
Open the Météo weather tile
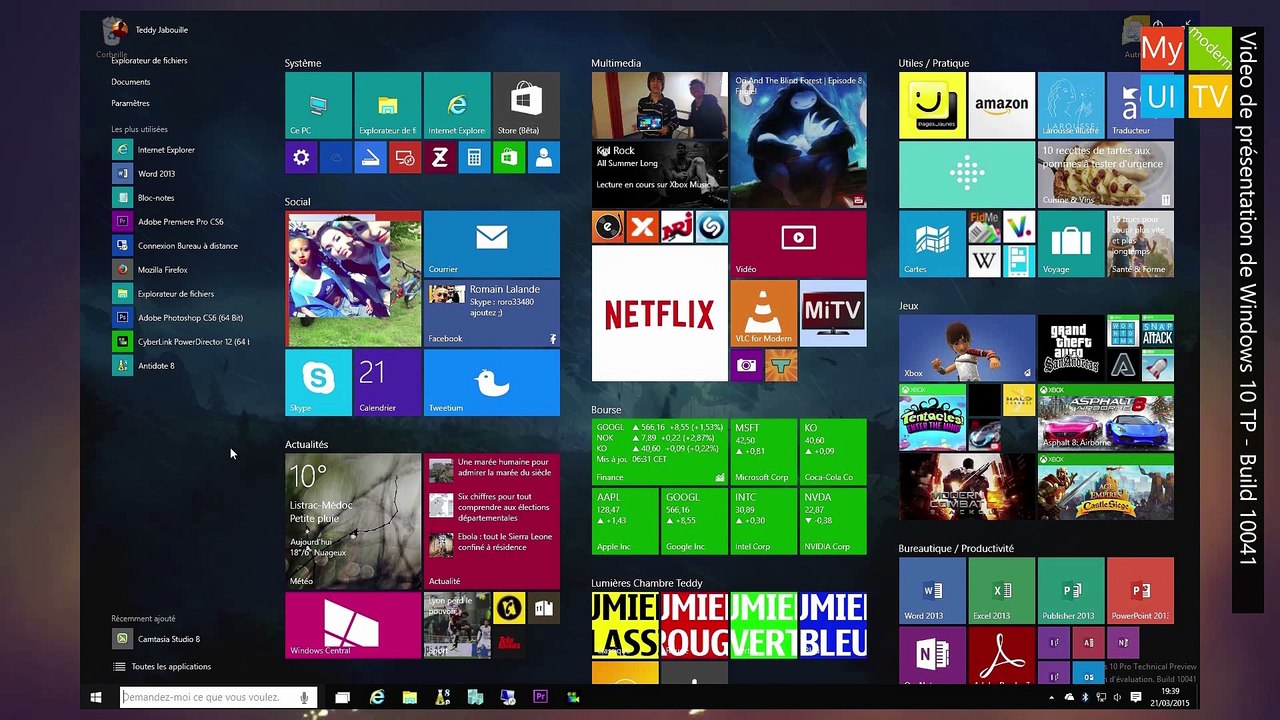pyautogui.click(x=353, y=521)
